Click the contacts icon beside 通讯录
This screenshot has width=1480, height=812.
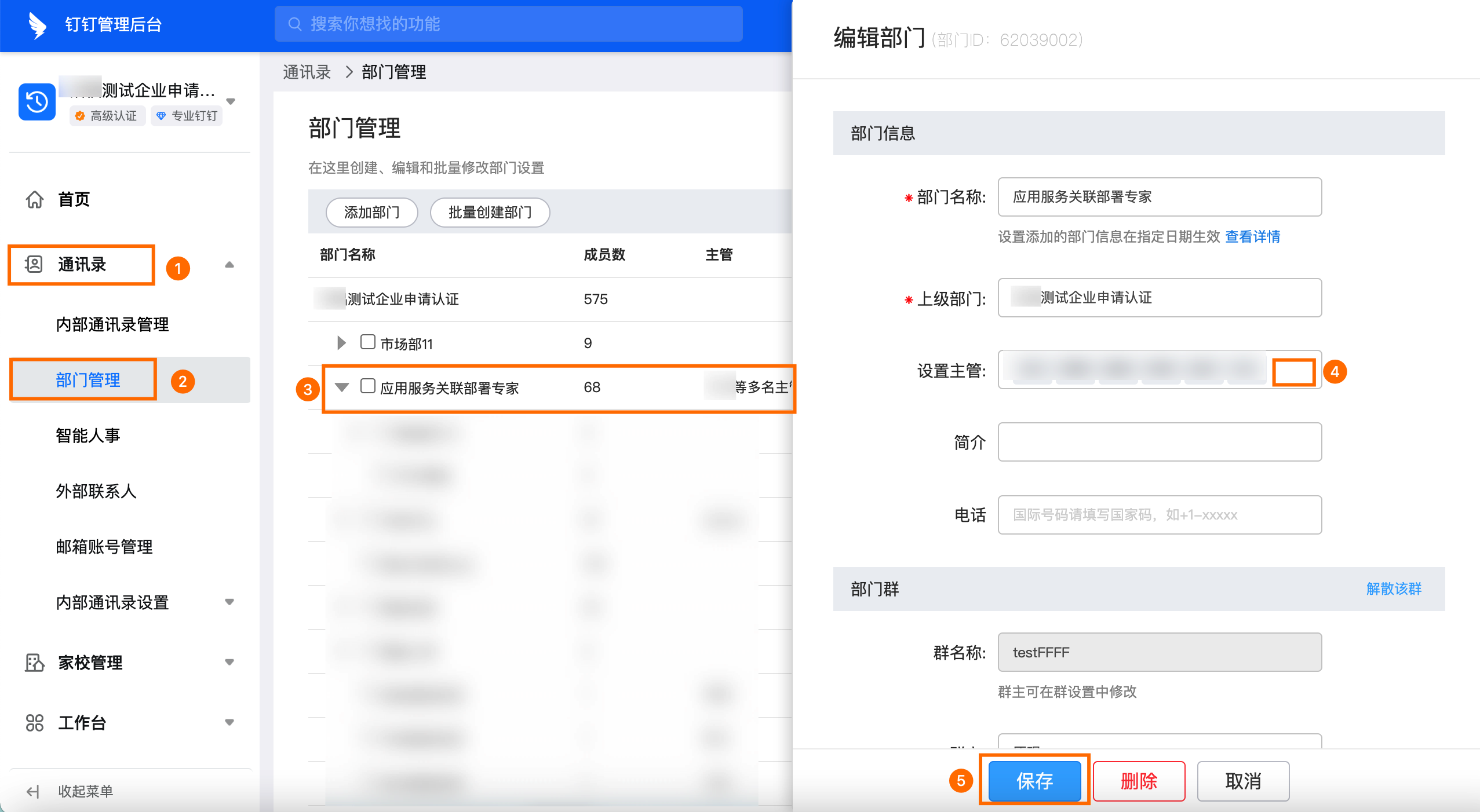(34, 264)
